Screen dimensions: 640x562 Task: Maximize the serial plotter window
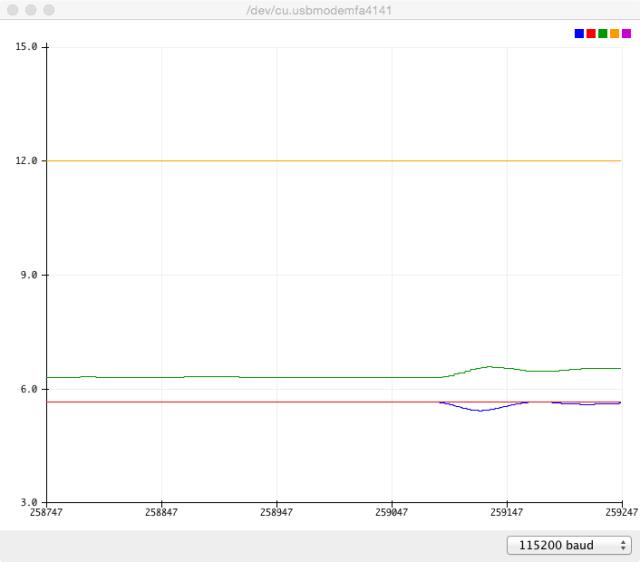coord(49,10)
